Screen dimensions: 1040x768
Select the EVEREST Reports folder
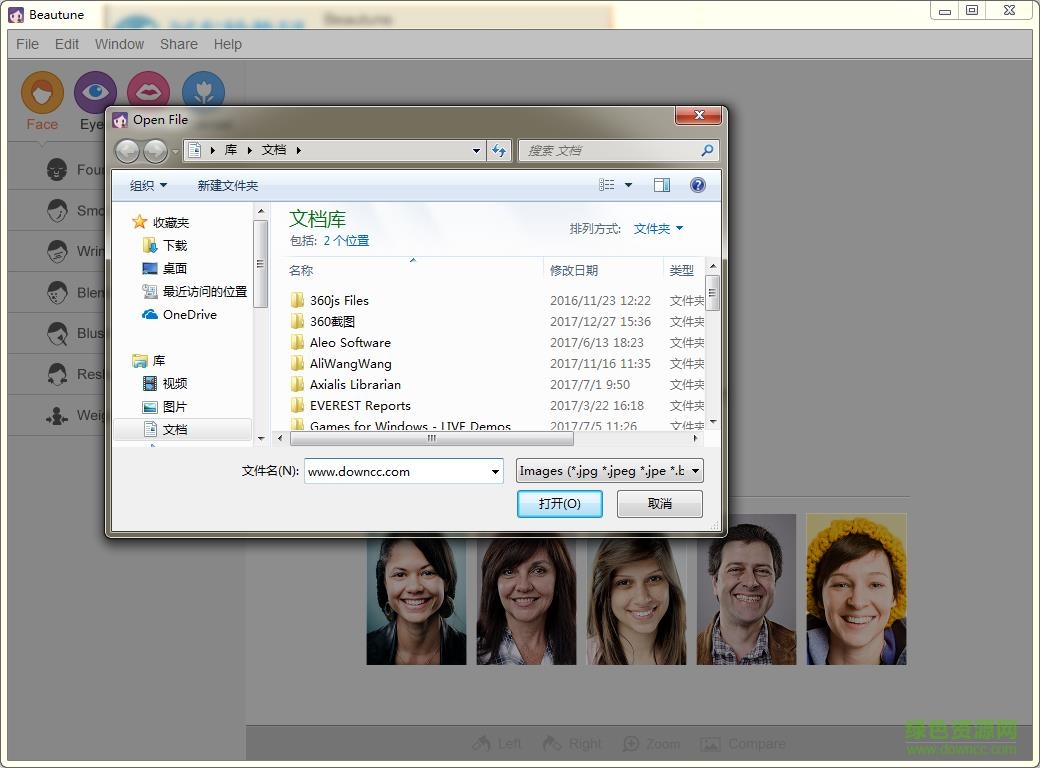pos(360,405)
